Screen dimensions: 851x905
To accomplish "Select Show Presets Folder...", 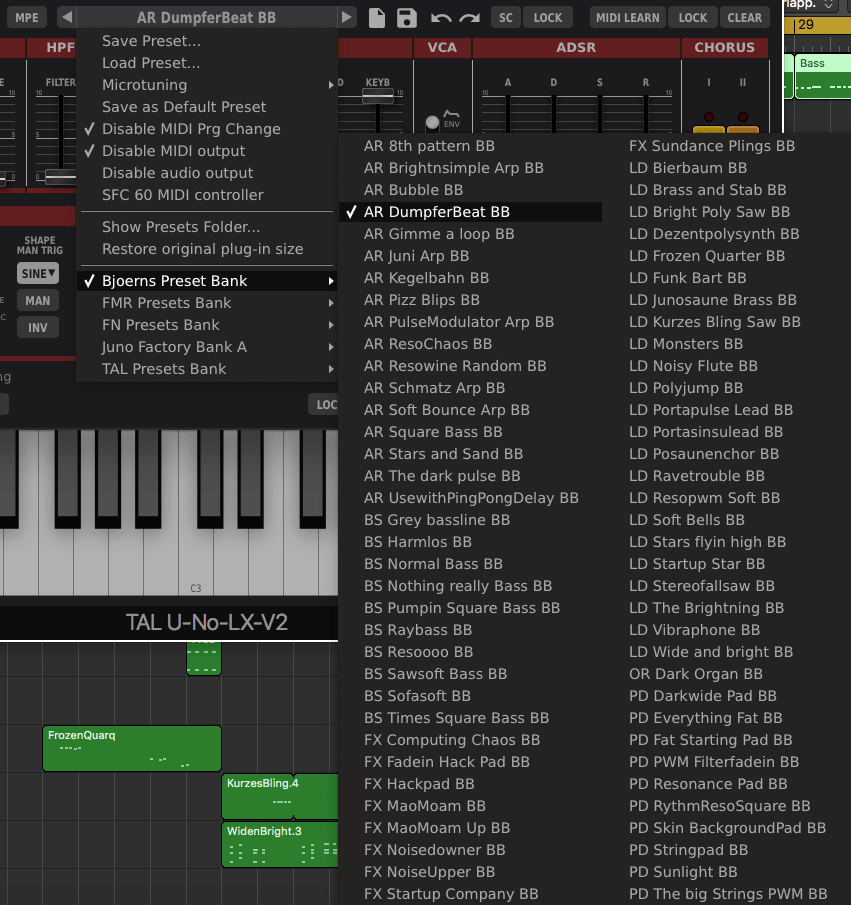I will tap(206, 227).
